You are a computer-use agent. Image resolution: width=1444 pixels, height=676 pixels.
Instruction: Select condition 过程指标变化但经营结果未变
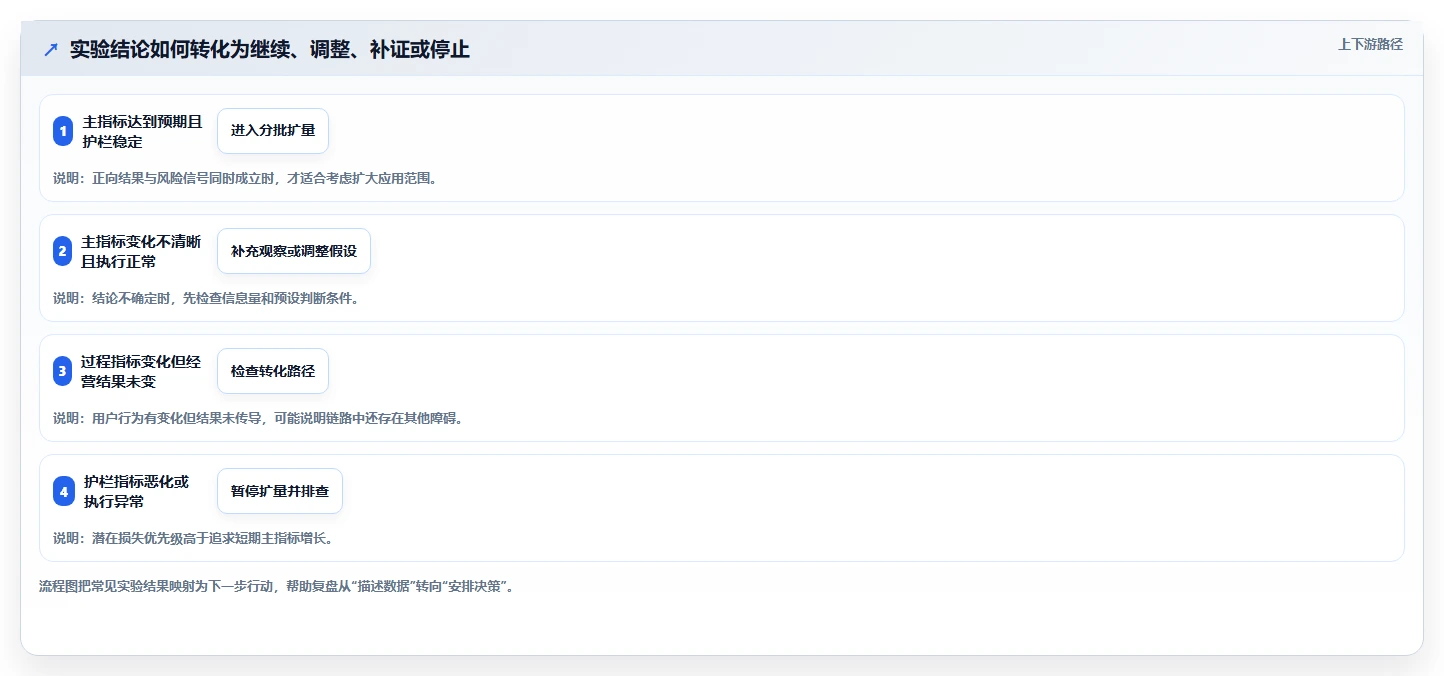pos(142,371)
